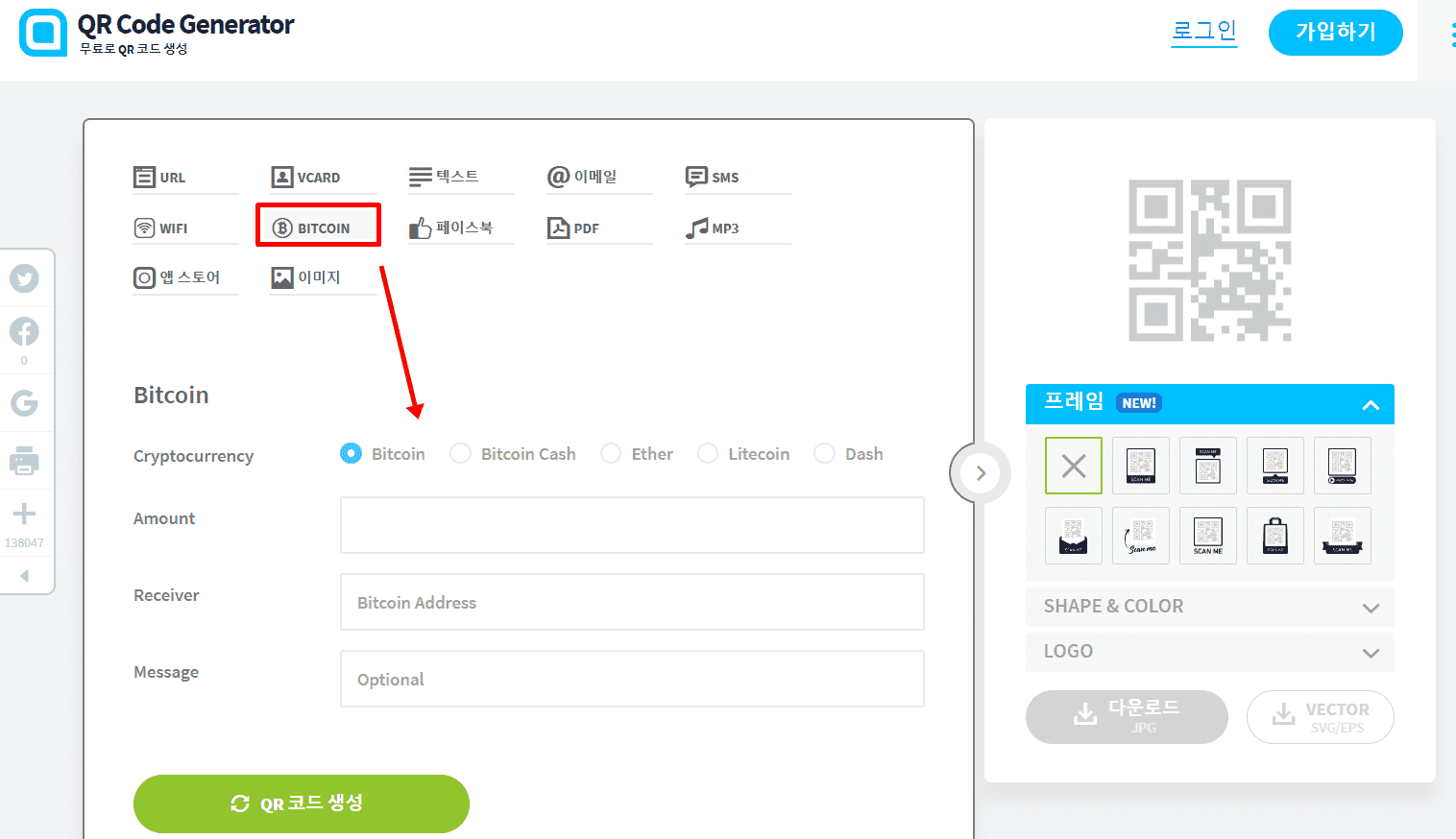
Task: Select the shopping bag frame
Action: tap(1275, 536)
